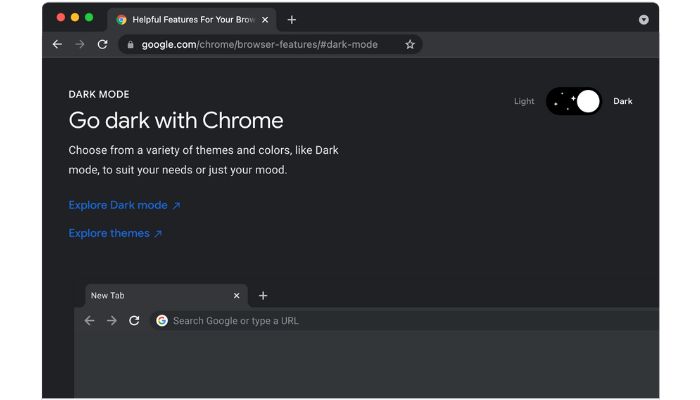Click the Go dark with Chrome heading
The height and width of the screenshot is (400, 700).
176,120
